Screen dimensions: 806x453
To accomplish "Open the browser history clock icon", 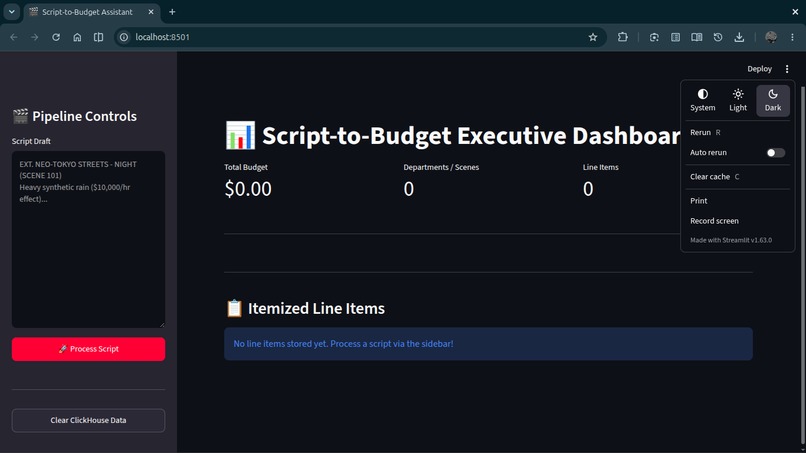I will 718,37.
